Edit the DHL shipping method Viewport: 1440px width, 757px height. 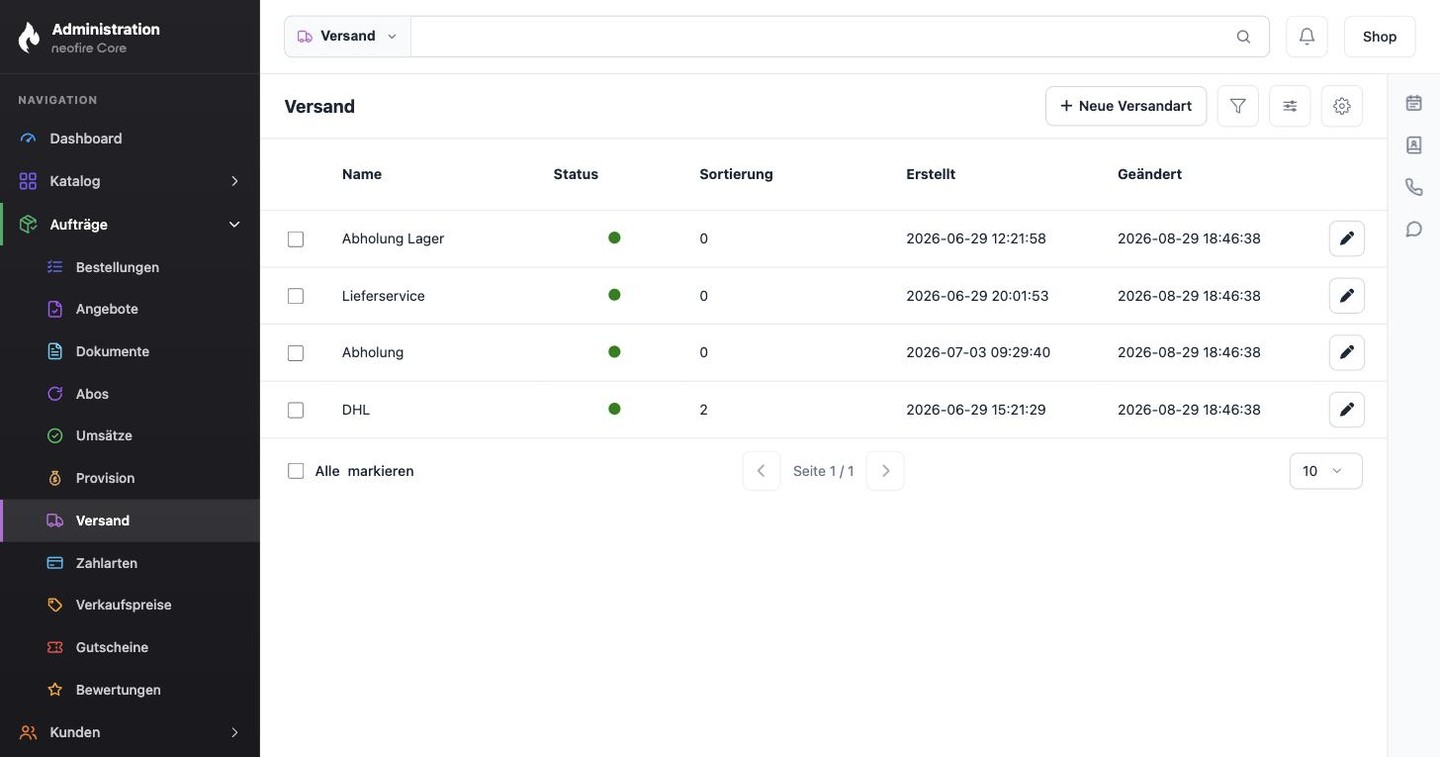click(x=1347, y=410)
